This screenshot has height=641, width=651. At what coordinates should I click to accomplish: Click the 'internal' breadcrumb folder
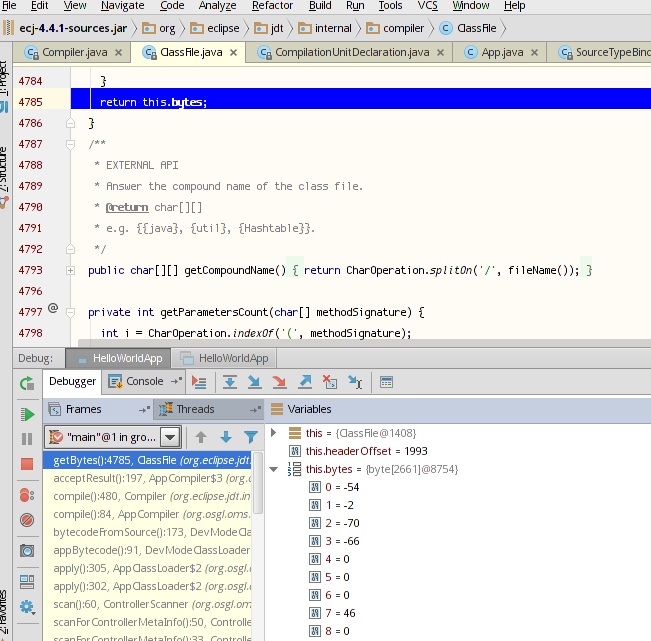(325, 28)
